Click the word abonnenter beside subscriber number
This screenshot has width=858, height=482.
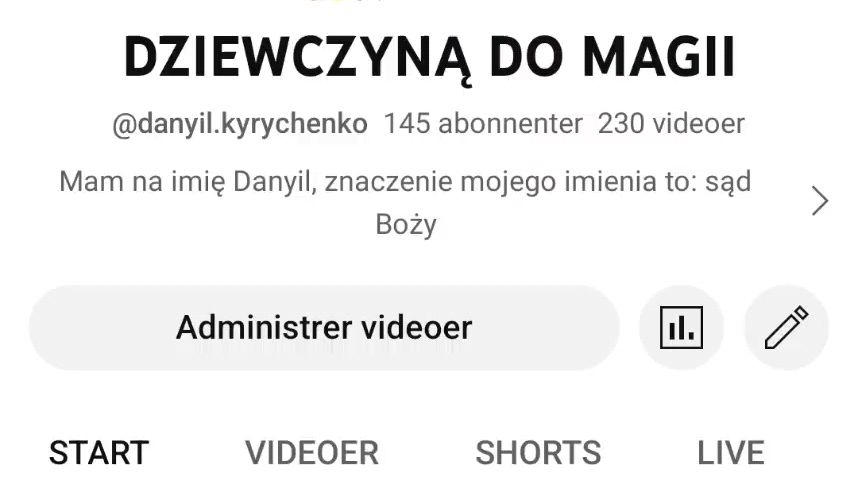click(510, 124)
